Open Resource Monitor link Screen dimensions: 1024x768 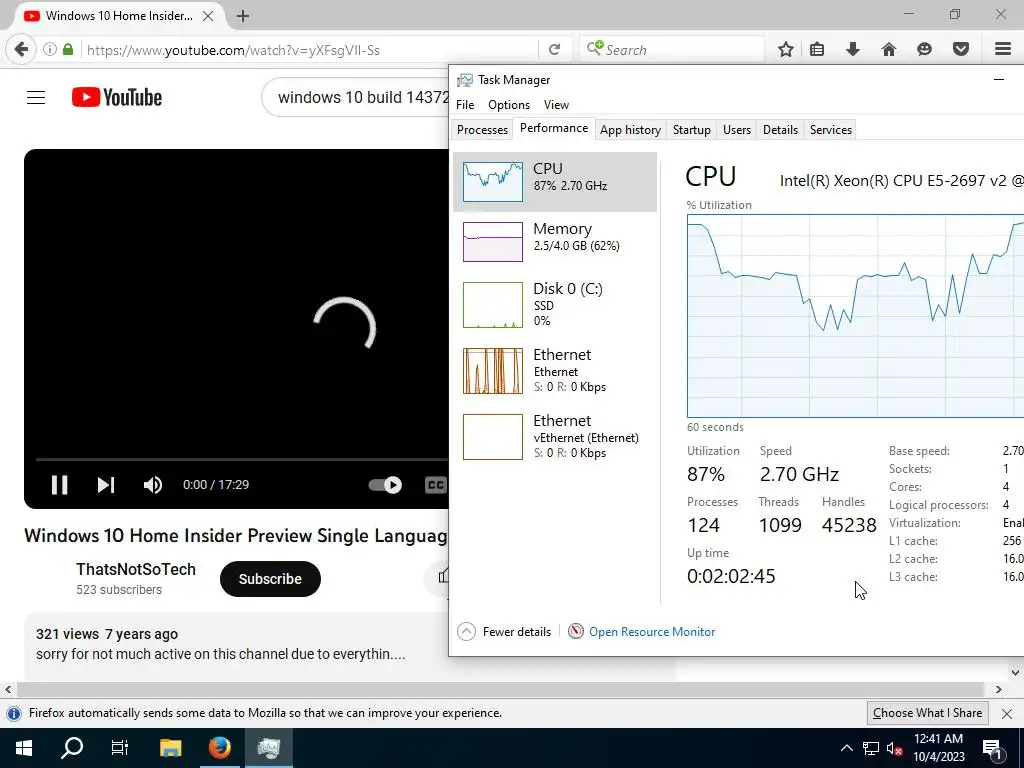point(652,632)
